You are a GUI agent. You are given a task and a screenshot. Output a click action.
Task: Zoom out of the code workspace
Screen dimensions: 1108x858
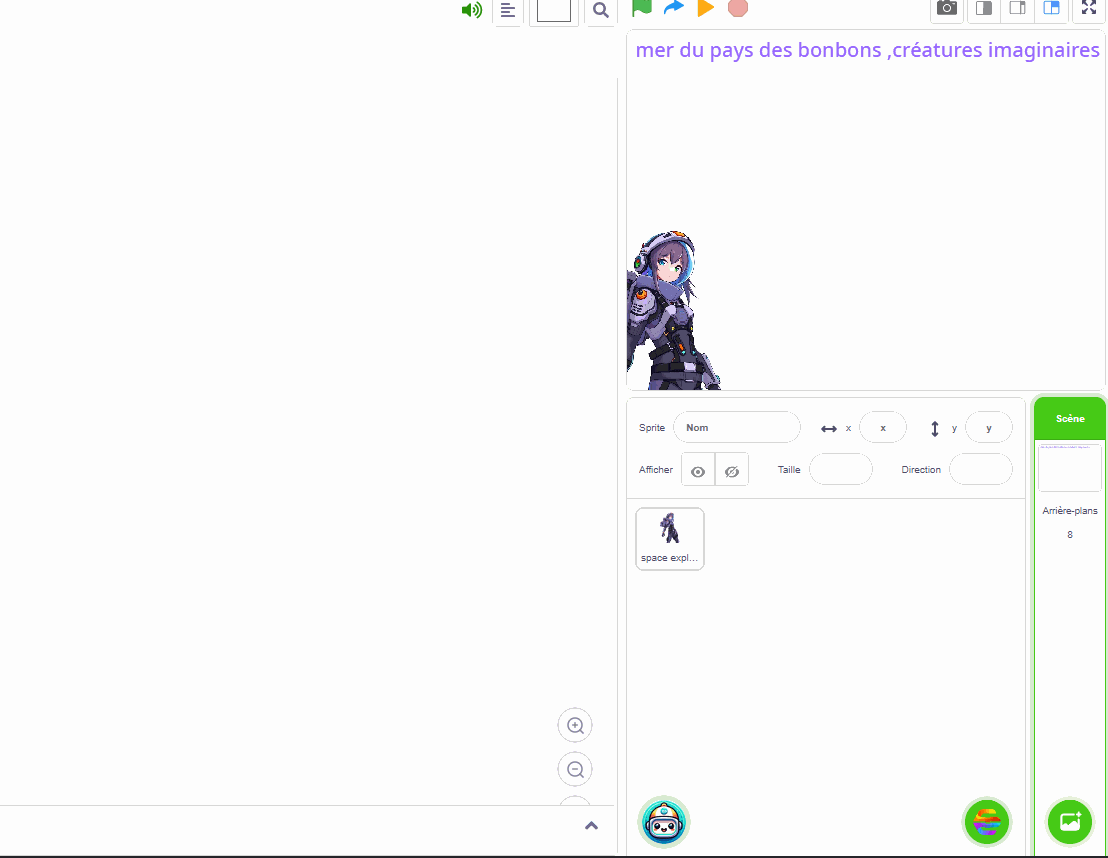click(575, 769)
